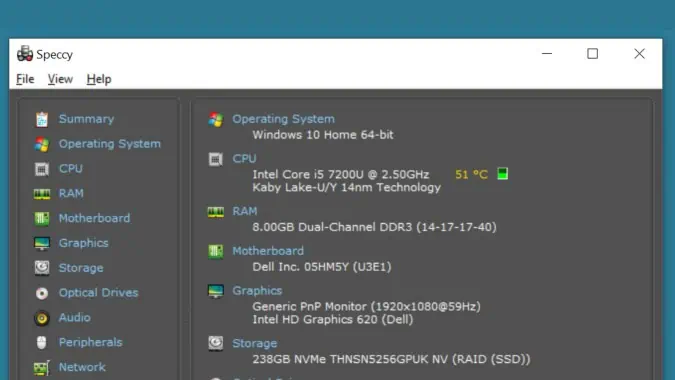The height and width of the screenshot is (380, 675).
Task: Click 8.00GB Dual-Channel DDR3 text
Action: coord(375,227)
